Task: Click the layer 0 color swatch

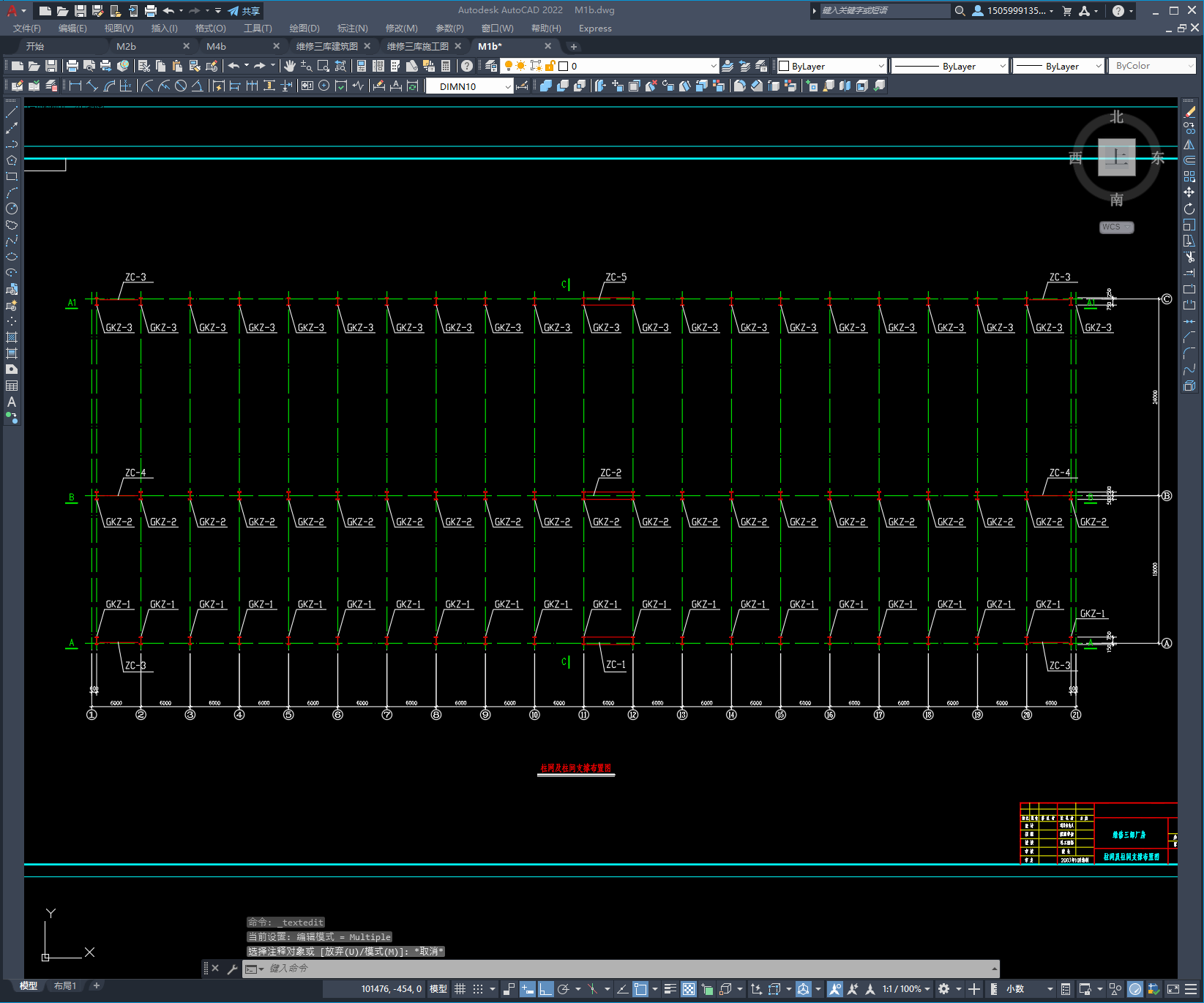Action: 564,66
